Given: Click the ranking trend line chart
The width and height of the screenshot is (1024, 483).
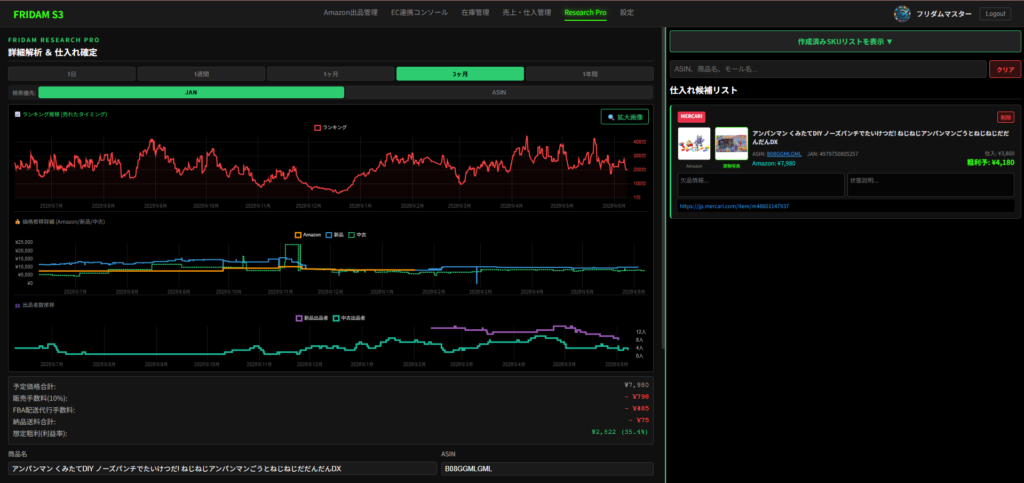Looking at the screenshot, I should 320,166.
